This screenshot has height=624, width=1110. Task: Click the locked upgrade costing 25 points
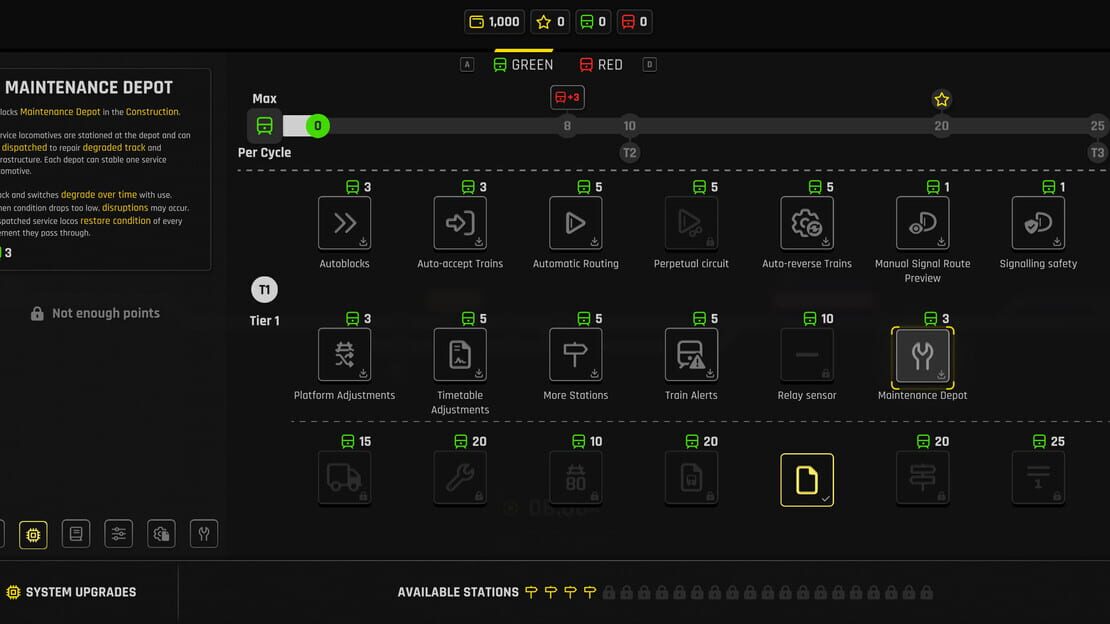pos(1038,479)
